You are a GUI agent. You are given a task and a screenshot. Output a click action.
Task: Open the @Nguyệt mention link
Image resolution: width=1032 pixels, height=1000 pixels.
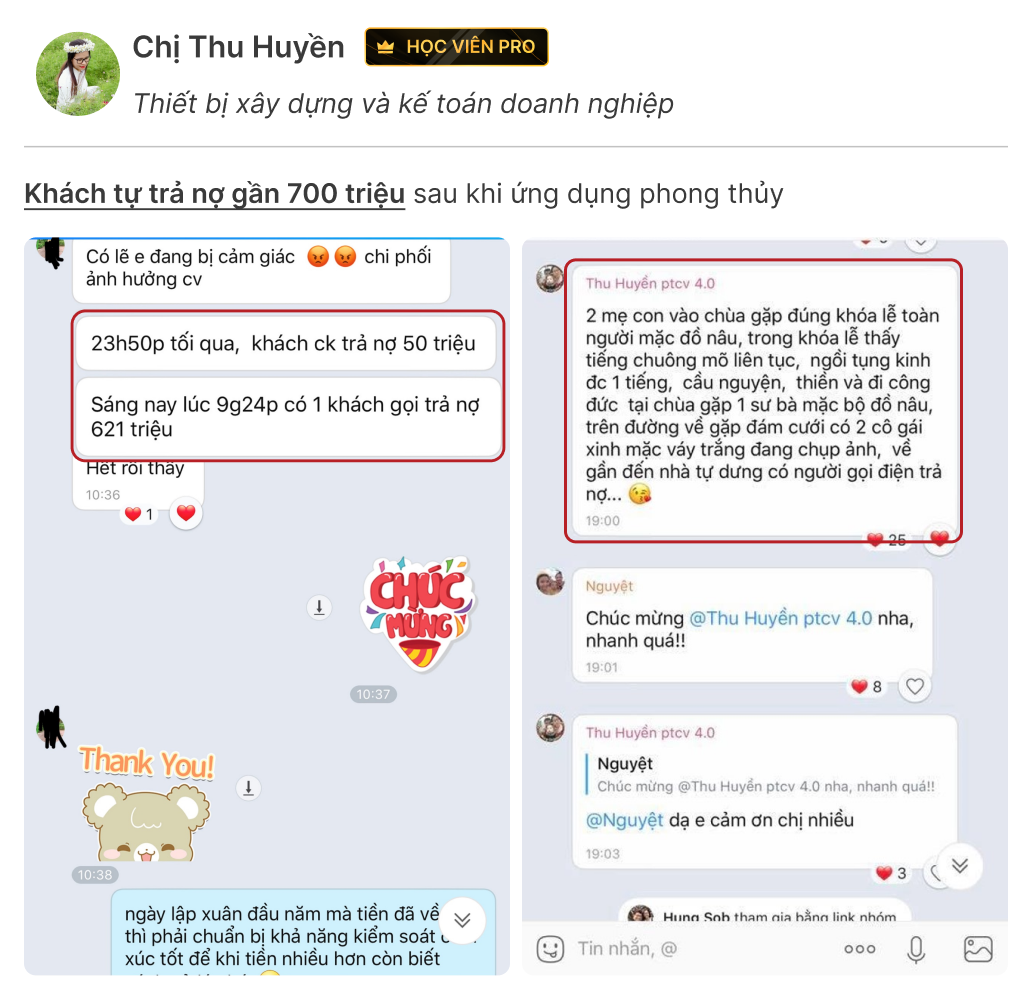coord(625,820)
